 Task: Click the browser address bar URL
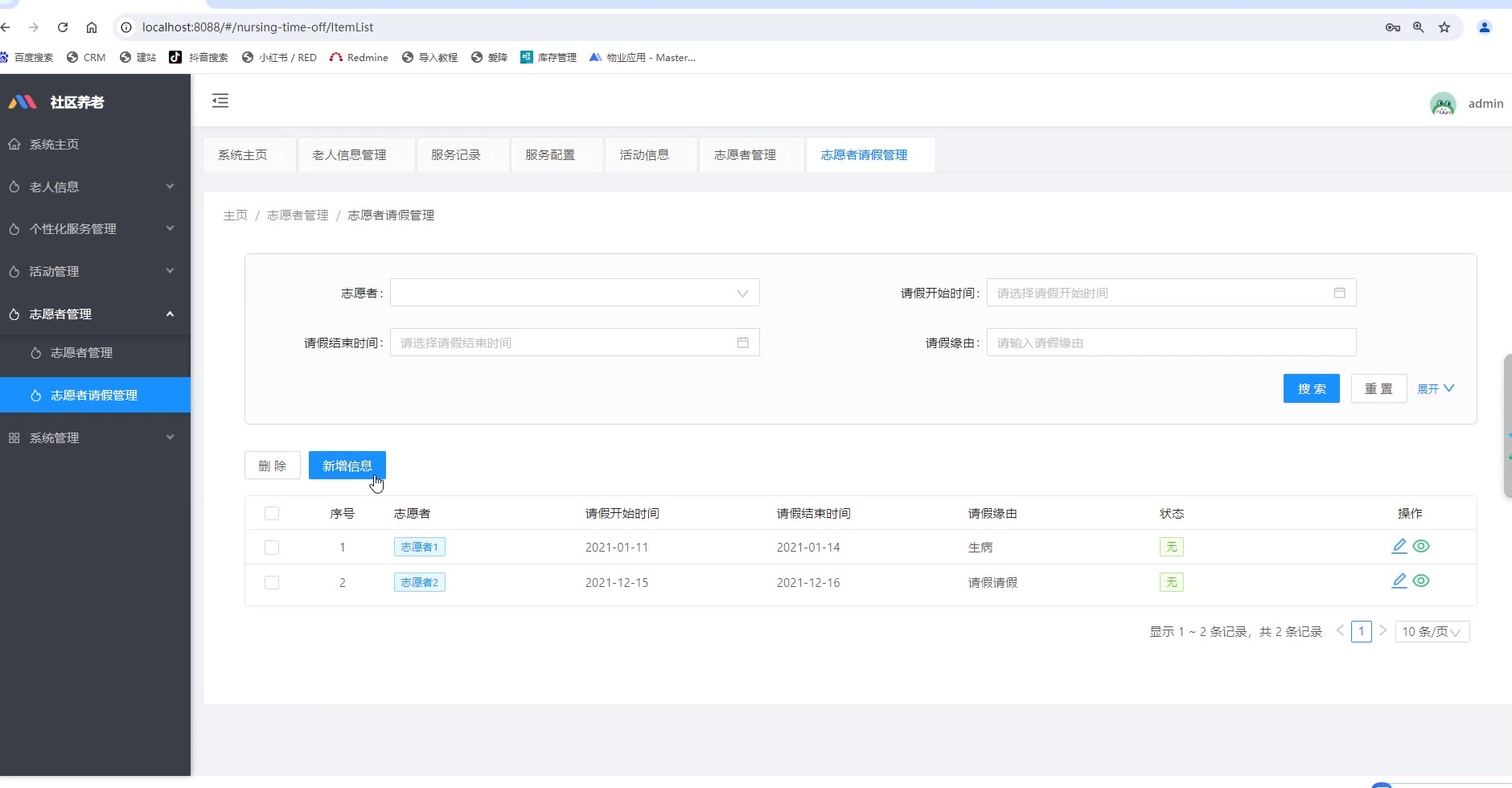click(257, 27)
